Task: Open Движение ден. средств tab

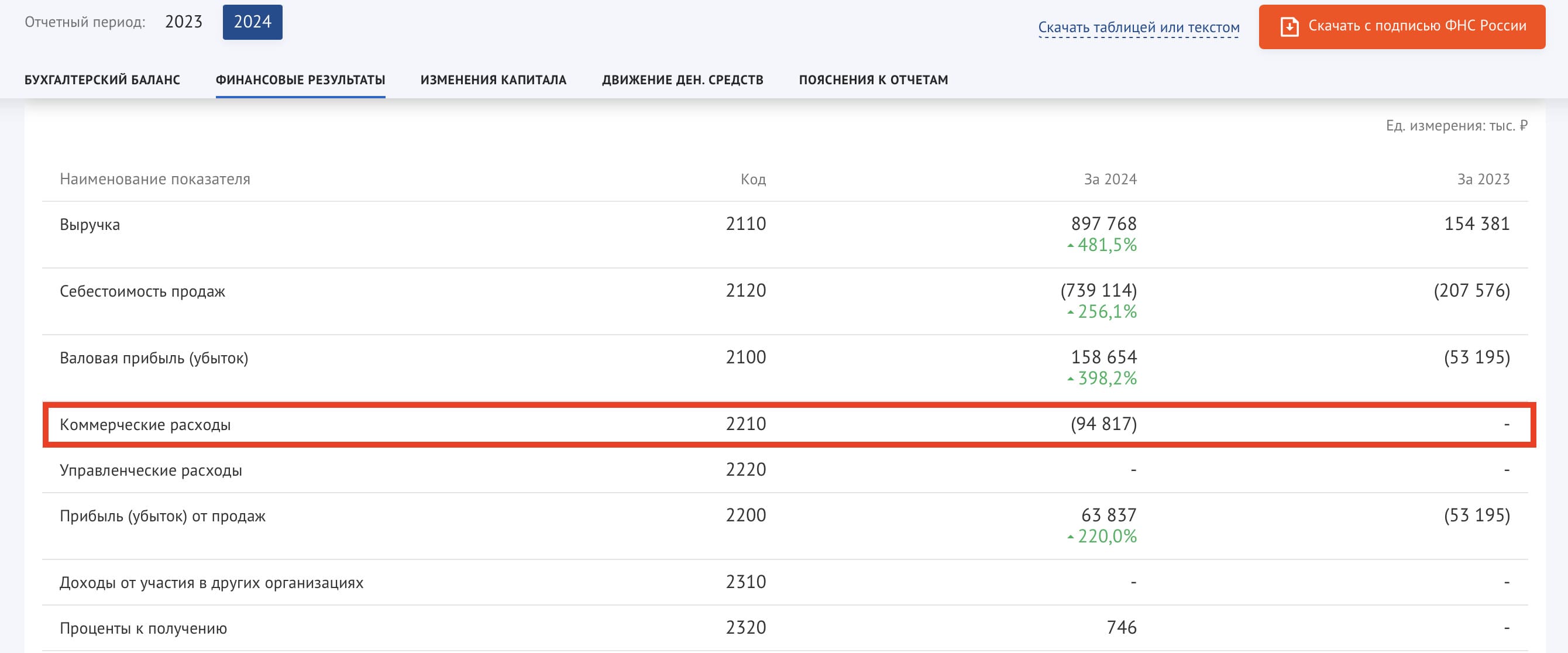Action: point(682,80)
